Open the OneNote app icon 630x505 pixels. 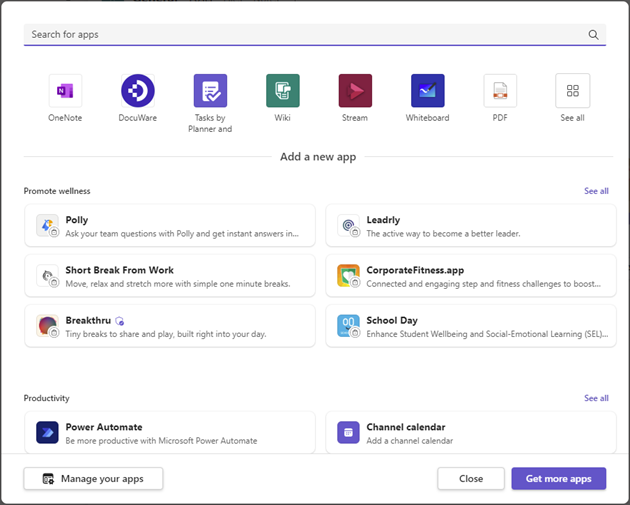click(x=65, y=91)
